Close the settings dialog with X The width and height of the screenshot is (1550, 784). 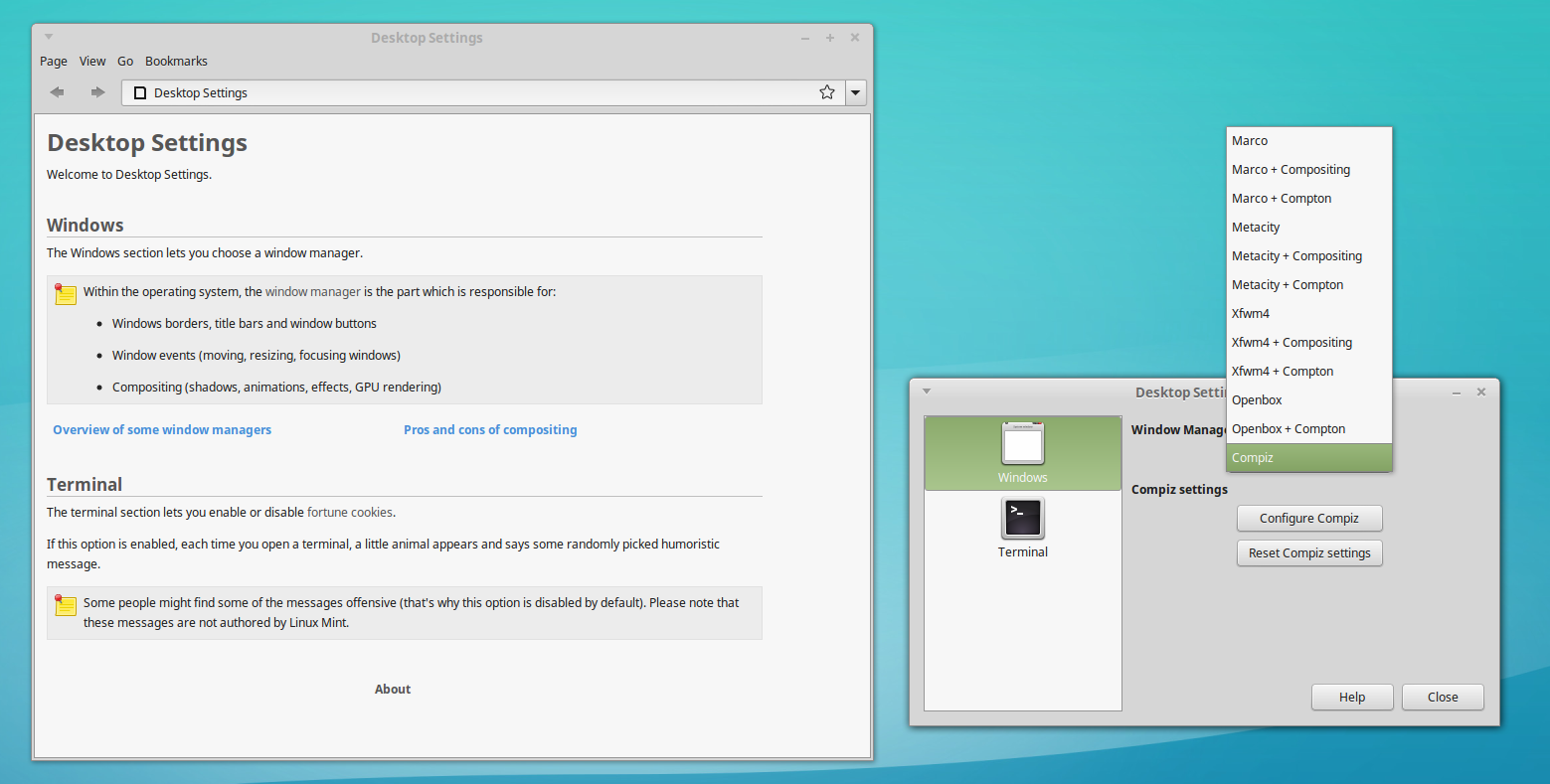click(1481, 392)
